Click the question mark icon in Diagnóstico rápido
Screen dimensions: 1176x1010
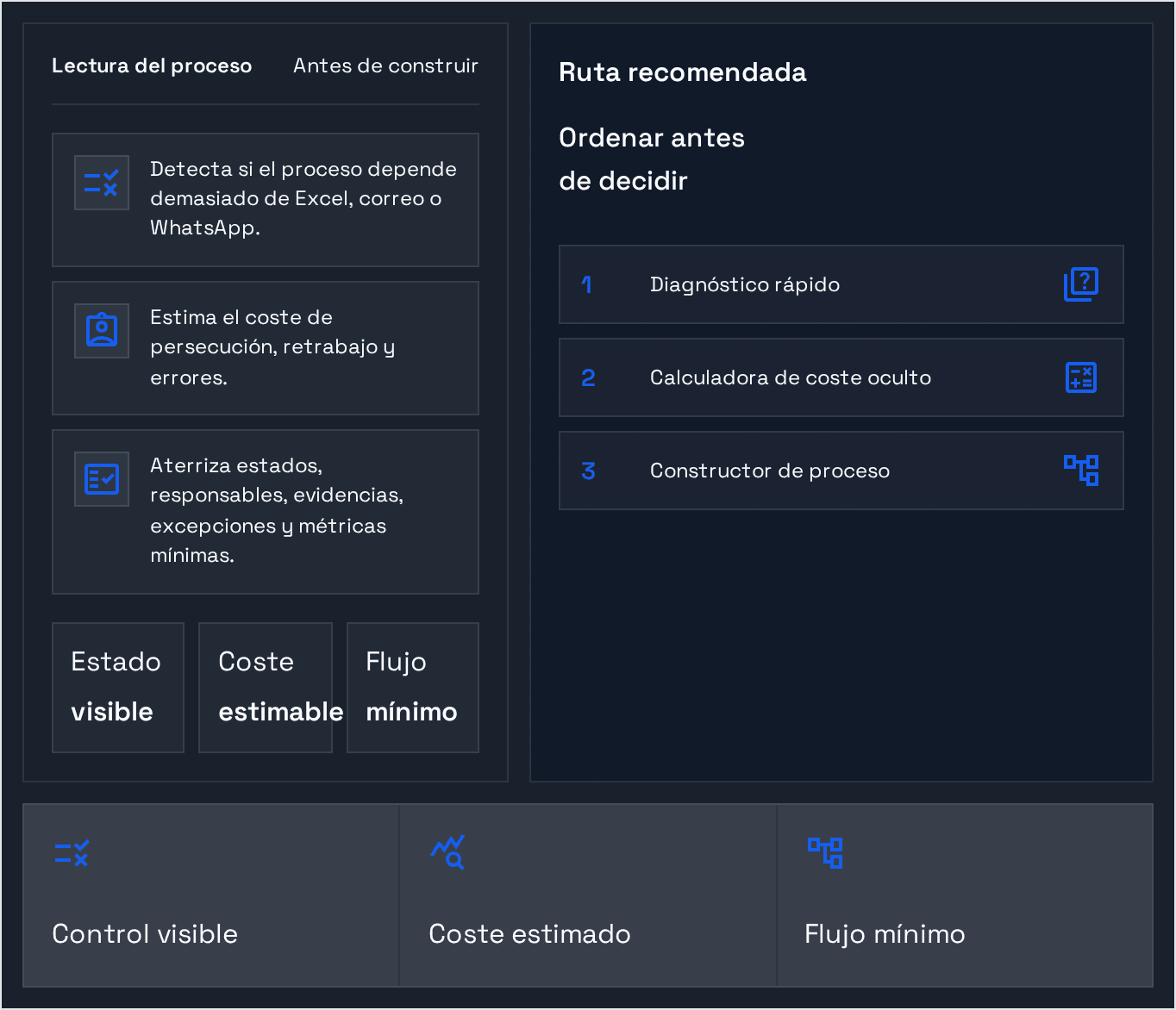pyautogui.click(x=1081, y=284)
